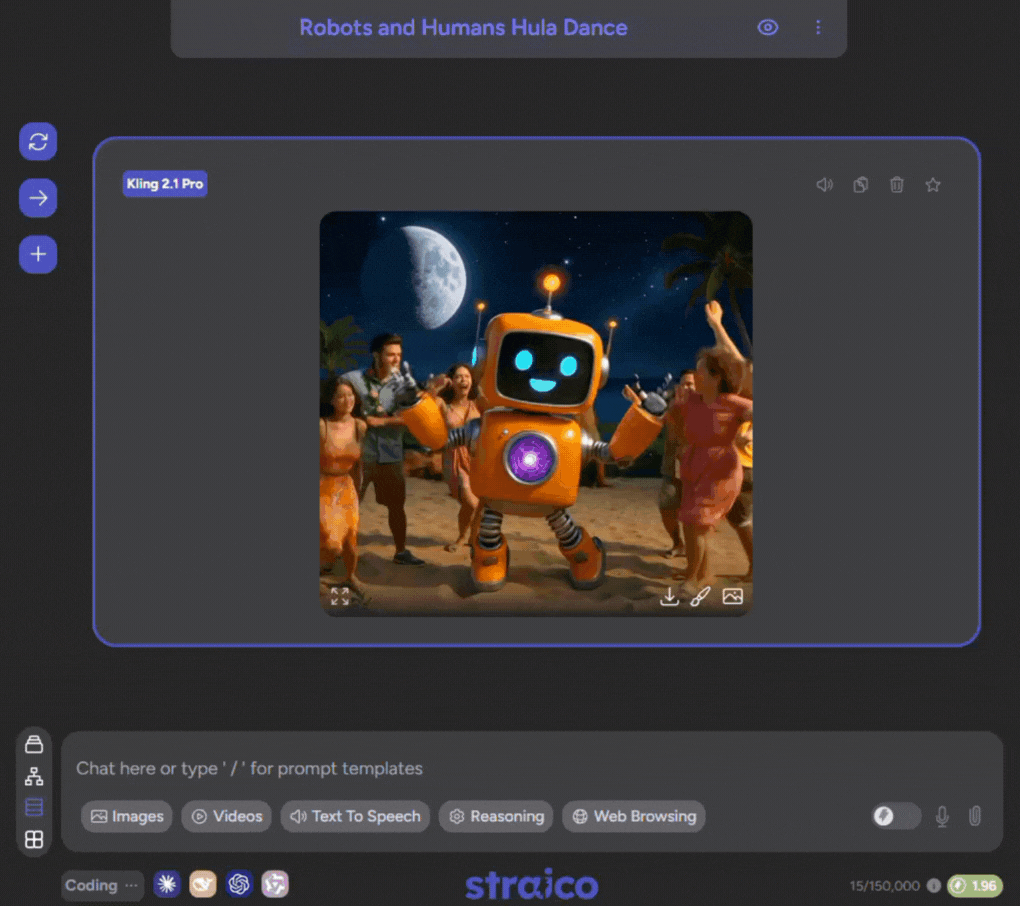Toggle the lightning bolt switch

pyautogui.click(x=896, y=816)
